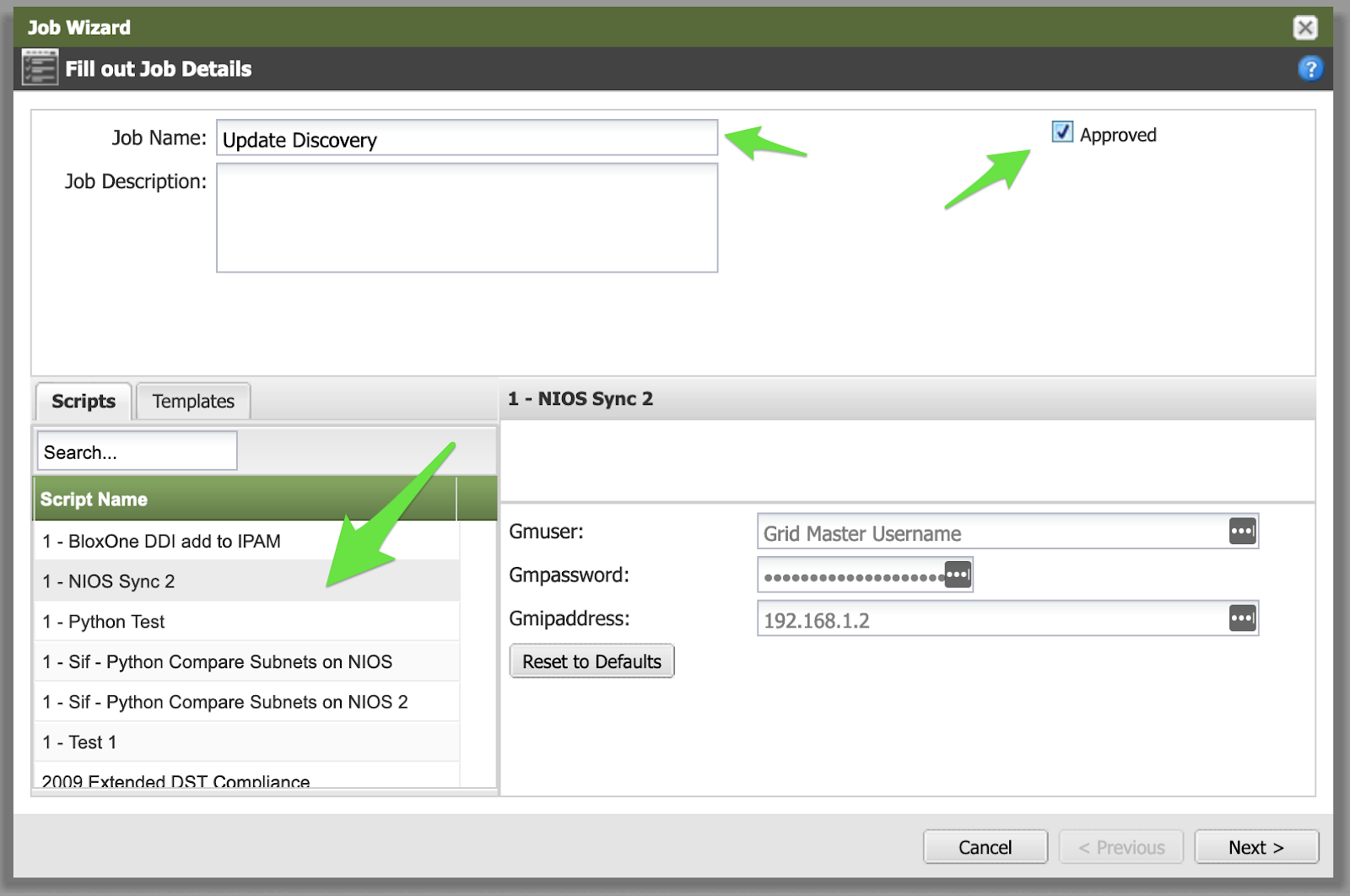Select the BloxOne DDI add to IPAM script
The width and height of the screenshot is (1350, 896).
pyautogui.click(x=162, y=542)
